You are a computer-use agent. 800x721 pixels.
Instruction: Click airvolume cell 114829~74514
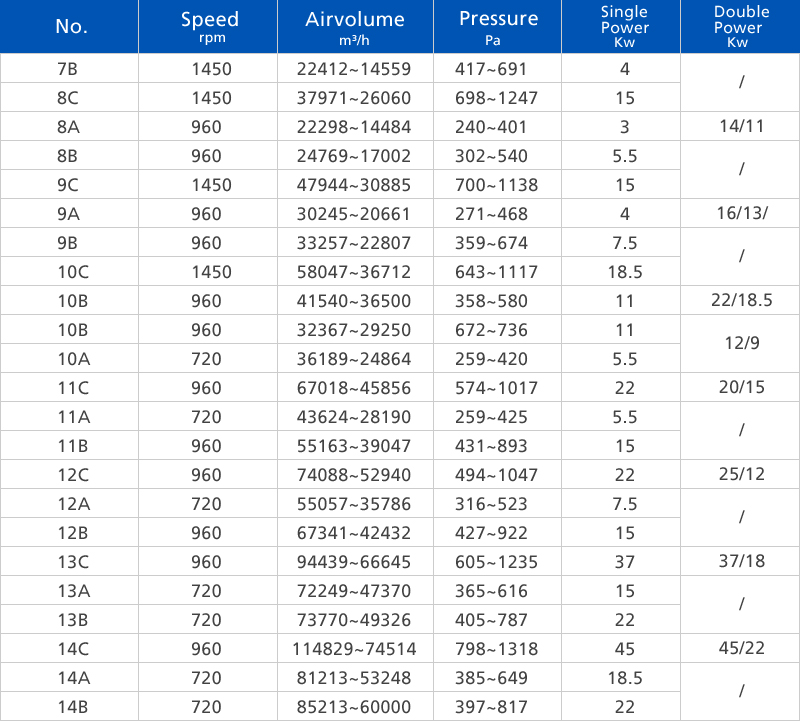[x=355, y=649]
